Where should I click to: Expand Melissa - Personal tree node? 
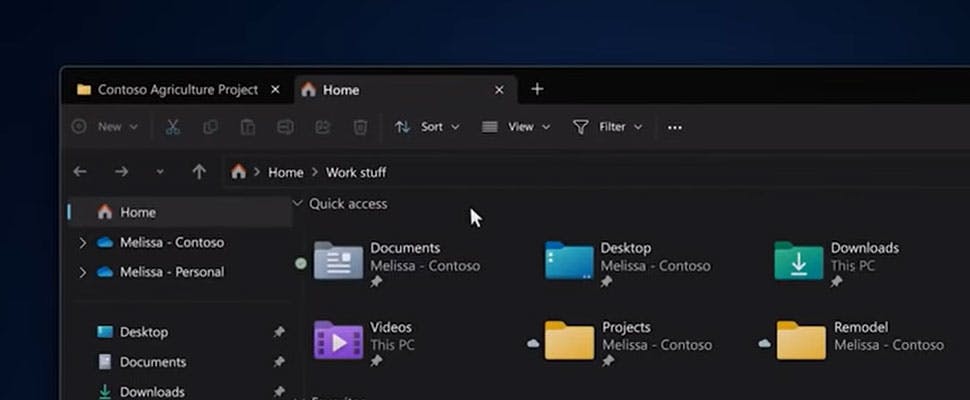(x=83, y=272)
